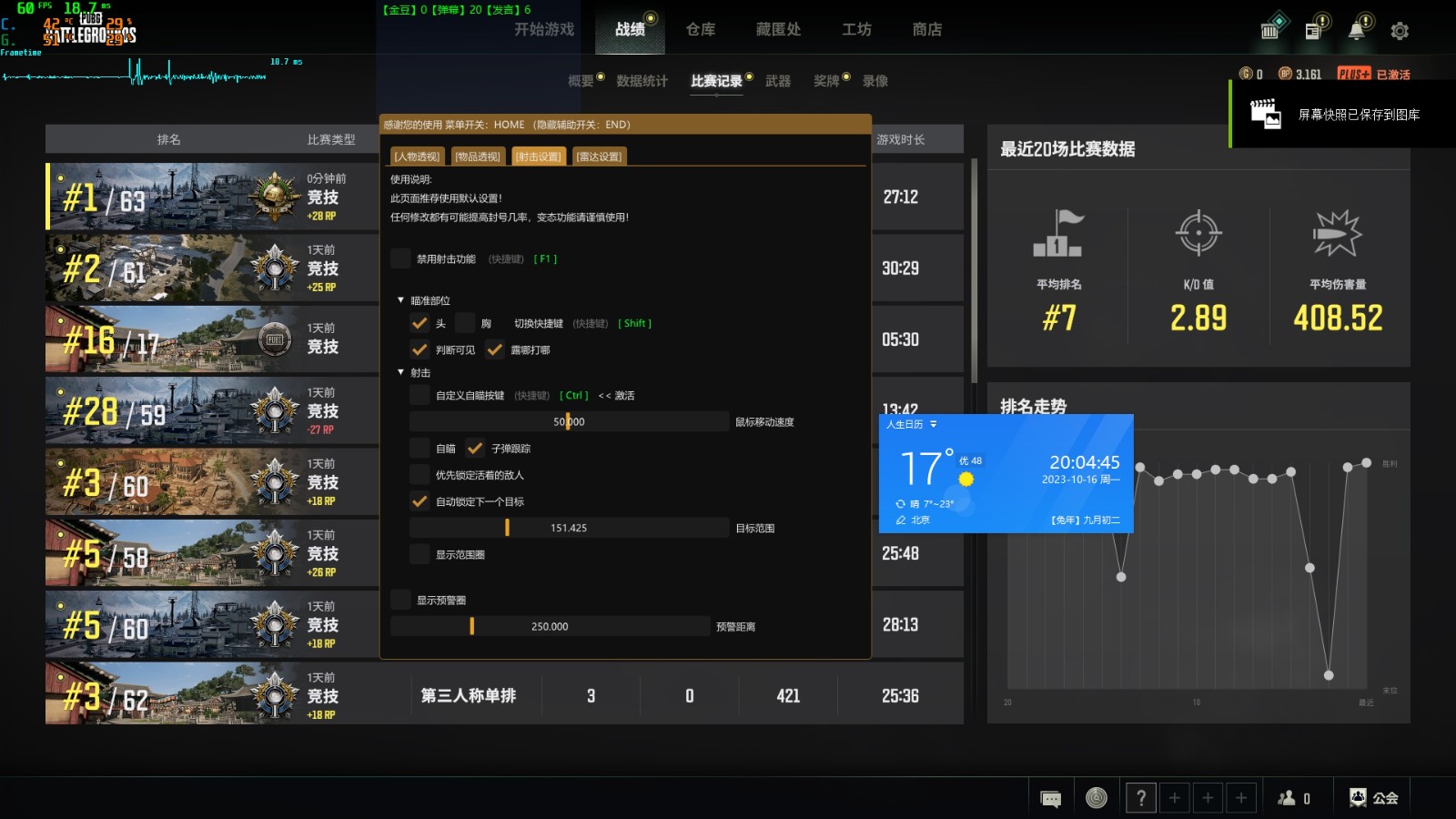
Task: Switch to 物品透视 tab
Action: coord(478,157)
